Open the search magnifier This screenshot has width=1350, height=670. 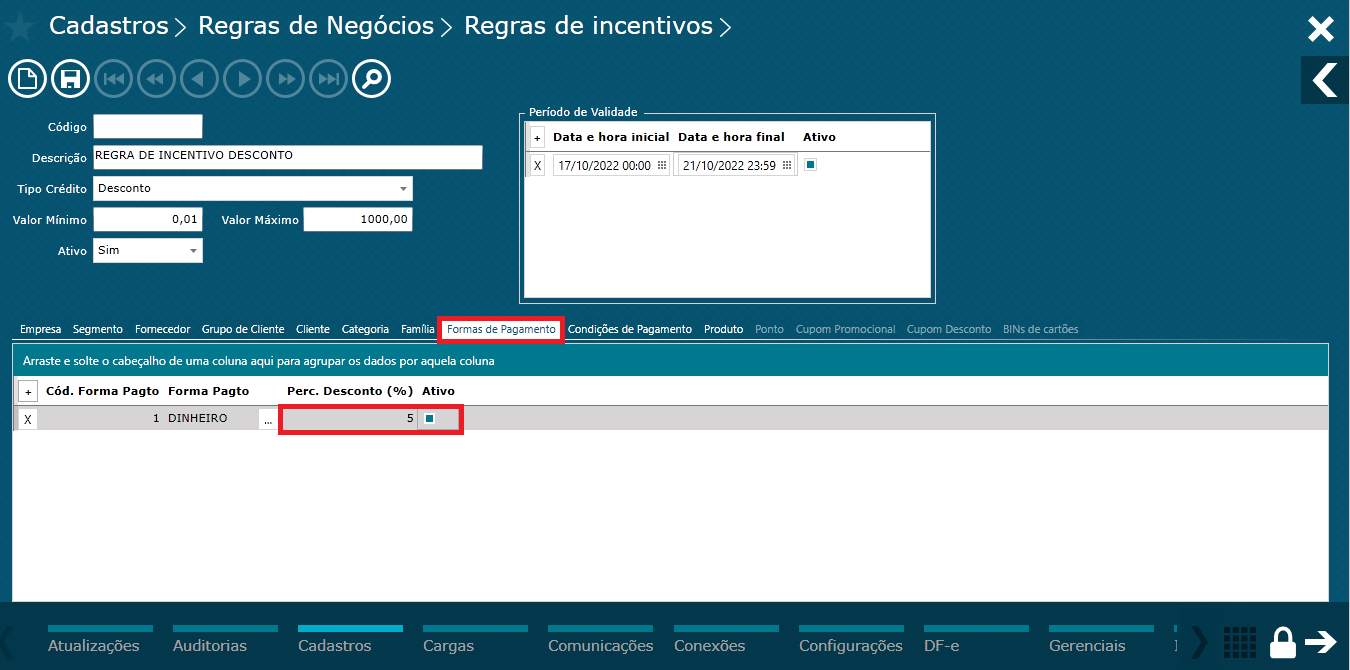click(x=371, y=78)
